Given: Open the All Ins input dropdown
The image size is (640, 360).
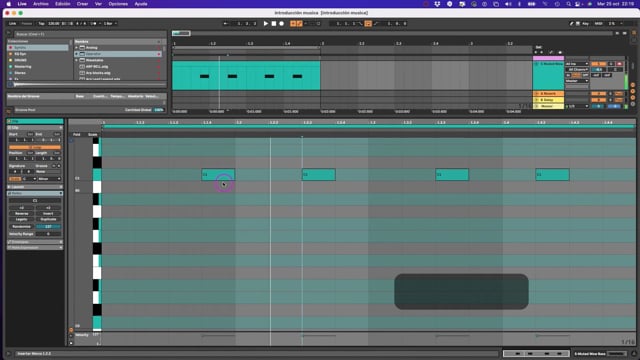Looking at the screenshot, I should tap(577, 64).
